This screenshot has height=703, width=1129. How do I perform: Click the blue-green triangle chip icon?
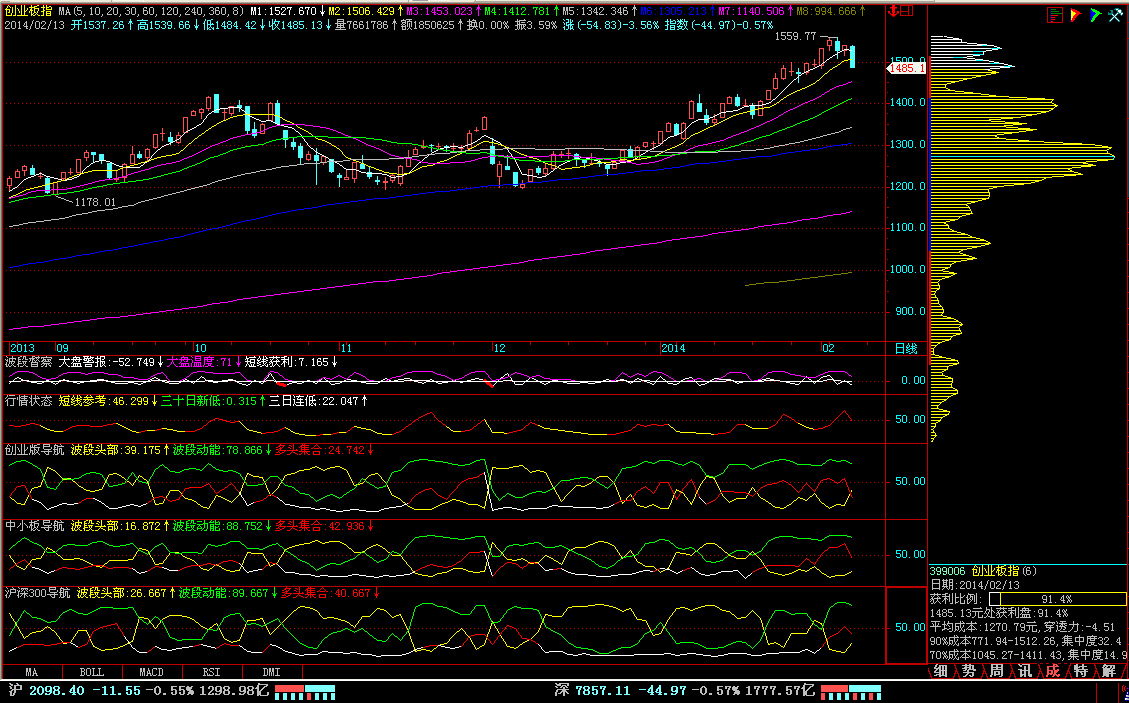[x=1094, y=14]
